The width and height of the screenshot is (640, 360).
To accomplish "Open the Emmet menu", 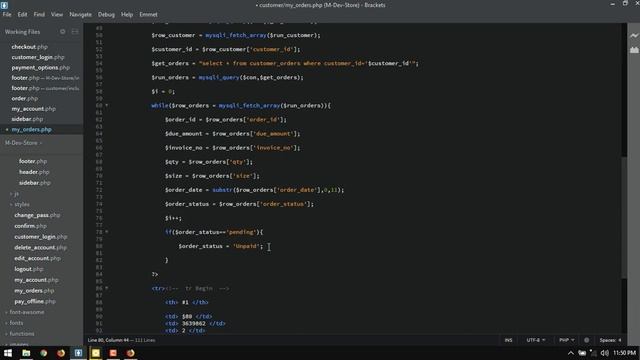I will [148, 14].
